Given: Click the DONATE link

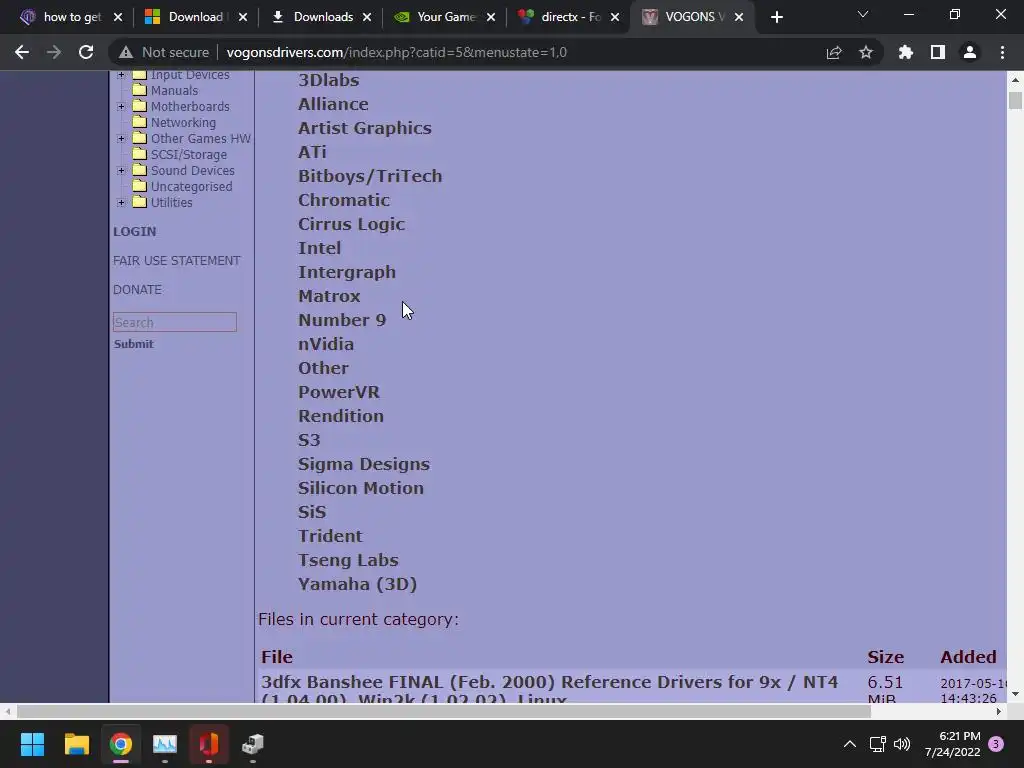Looking at the screenshot, I should [x=137, y=289].
